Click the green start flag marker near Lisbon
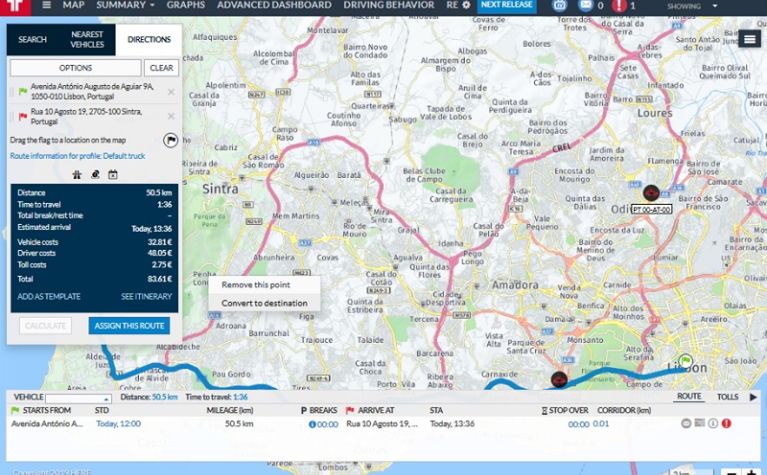The height and width of the screenshot is (475, 767). tap(686, 362)
